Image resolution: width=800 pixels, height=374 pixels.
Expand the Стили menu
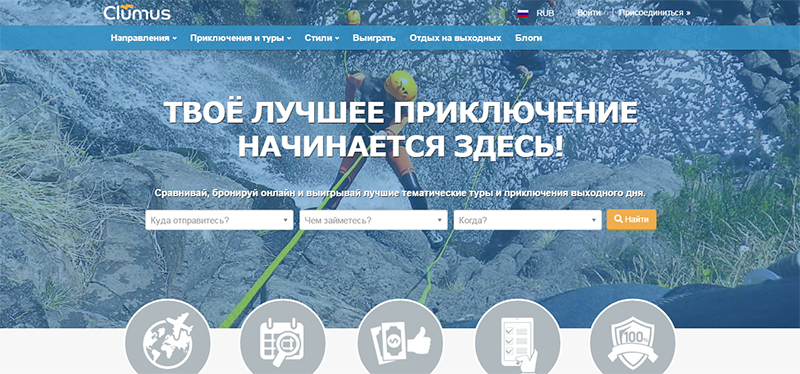pyautogui.click(x=322, y=38)
